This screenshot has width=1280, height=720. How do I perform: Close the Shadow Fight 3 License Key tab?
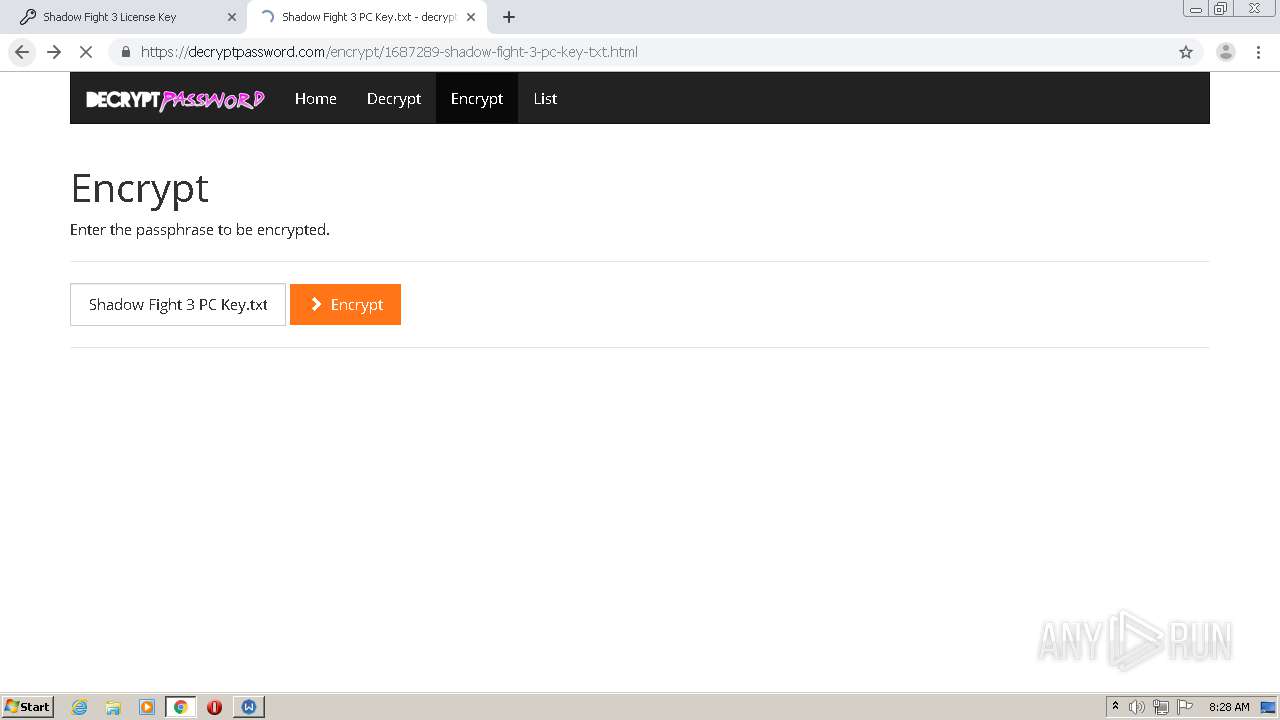(x=232, y=17)
